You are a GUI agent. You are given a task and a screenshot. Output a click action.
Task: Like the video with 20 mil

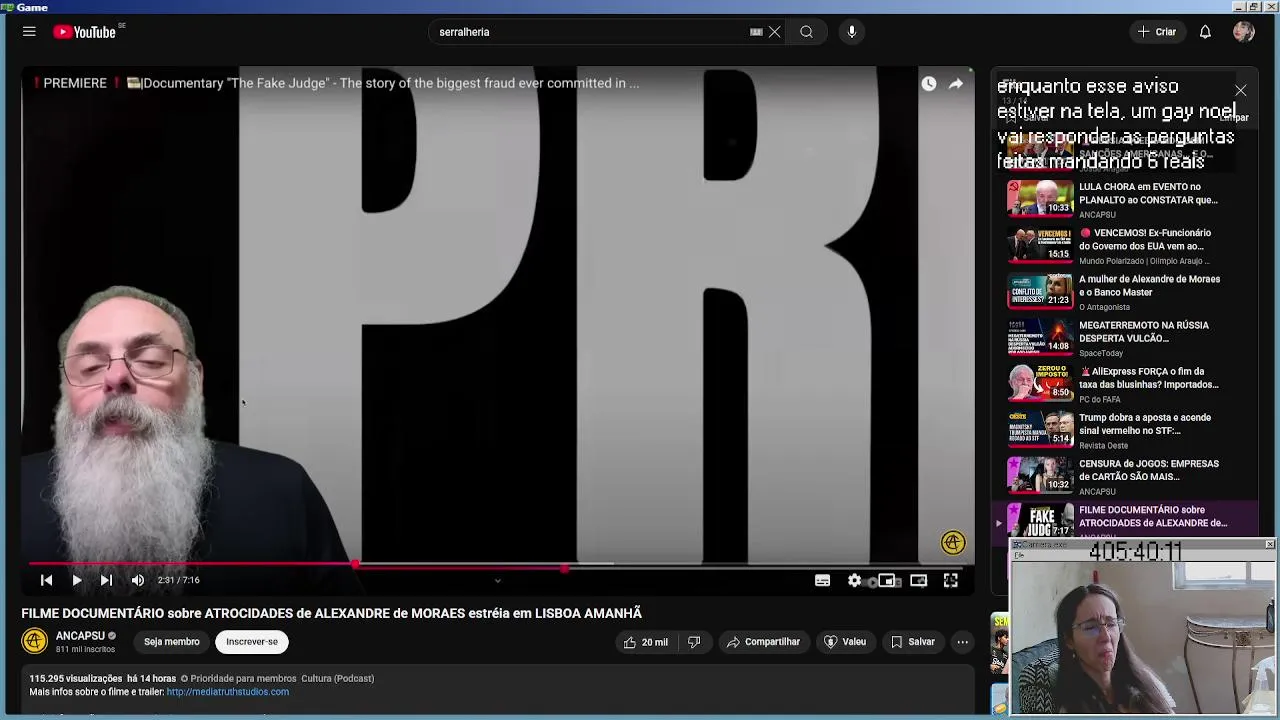[x=645, y=642]
